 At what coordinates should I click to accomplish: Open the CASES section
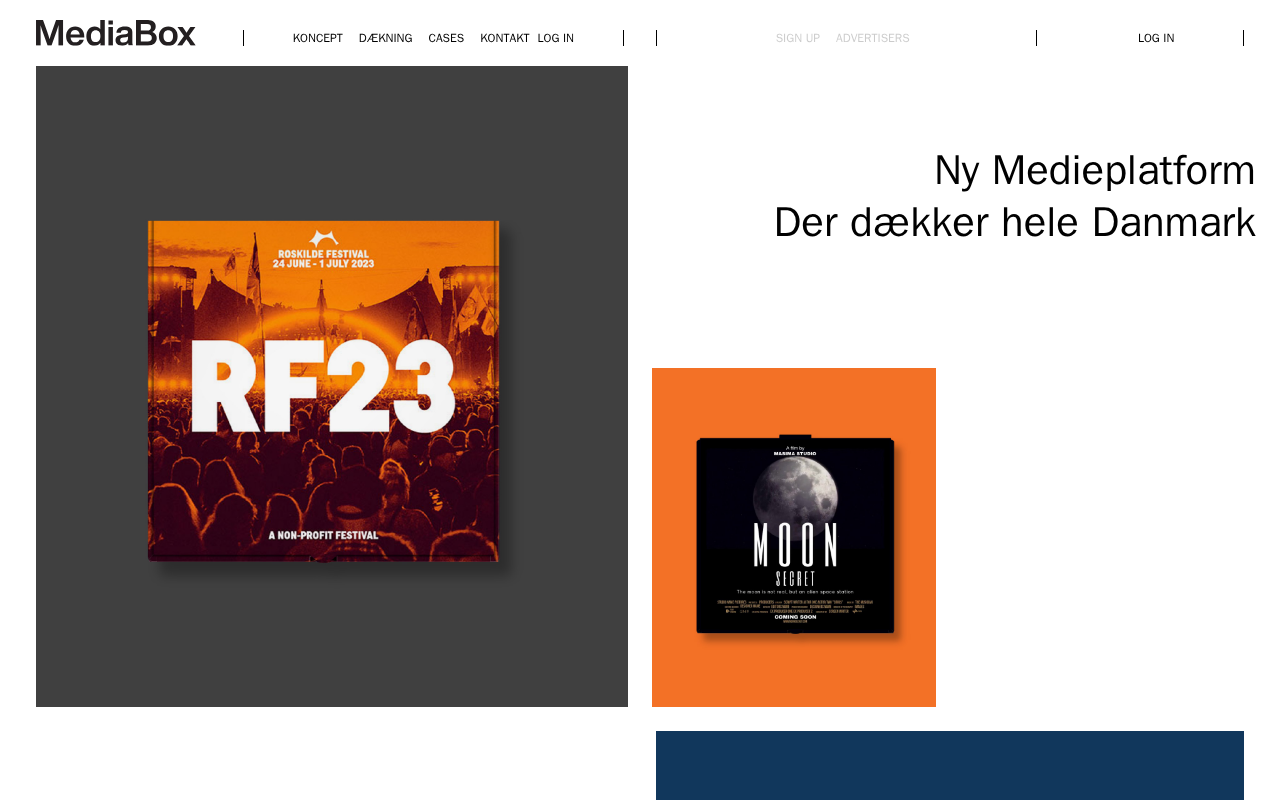coord(446,38)
